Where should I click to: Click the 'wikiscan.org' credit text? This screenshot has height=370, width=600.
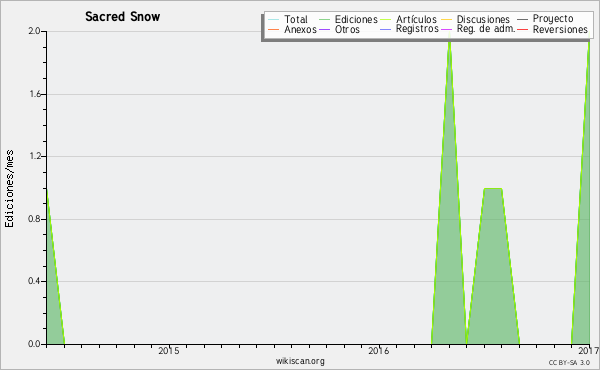pyautogui.click(x=300, y=361)
